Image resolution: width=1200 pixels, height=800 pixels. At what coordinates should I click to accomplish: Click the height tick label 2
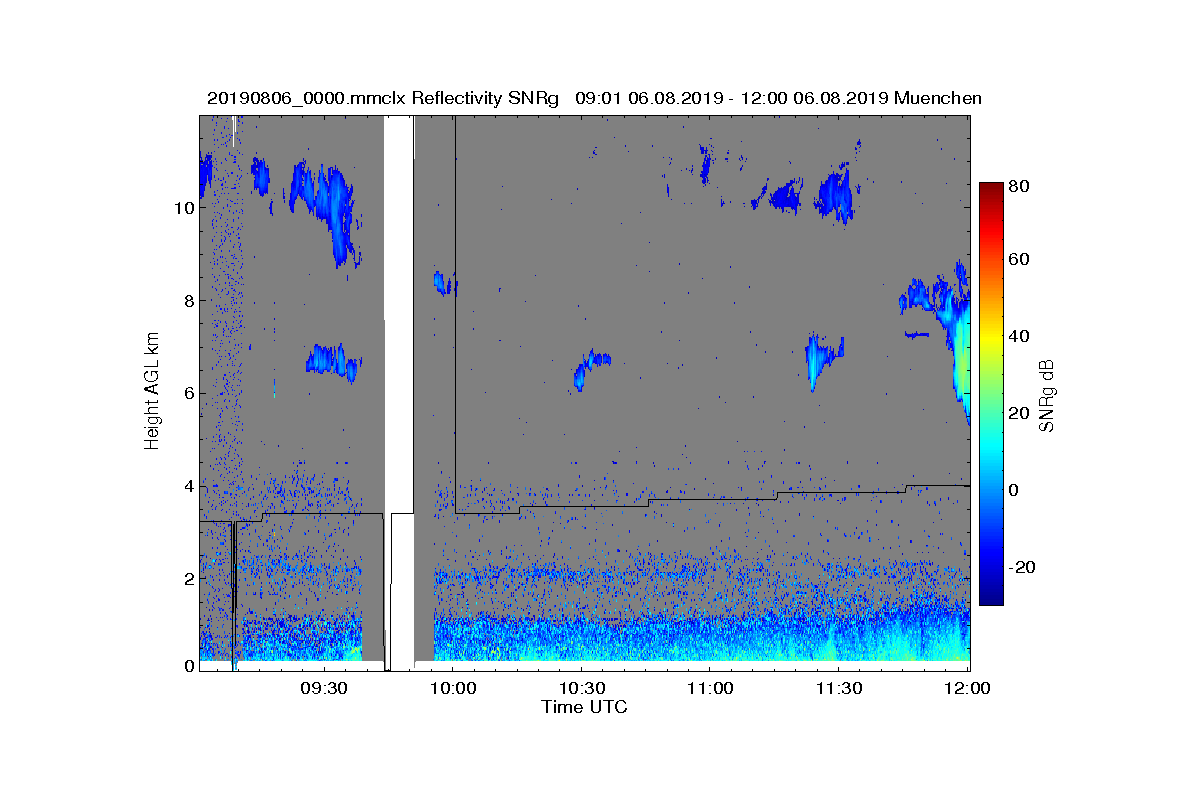click(x=188, y=579)
